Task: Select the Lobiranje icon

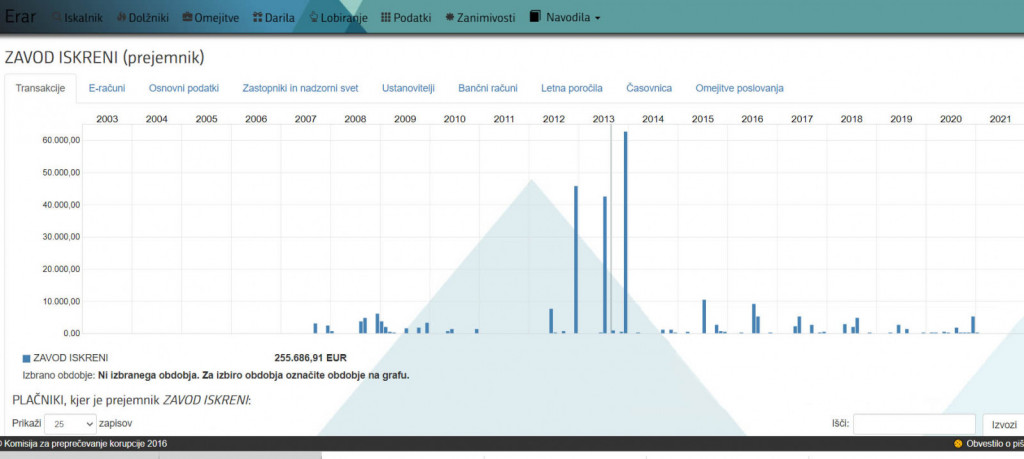Action: click(x=314, y=18)
